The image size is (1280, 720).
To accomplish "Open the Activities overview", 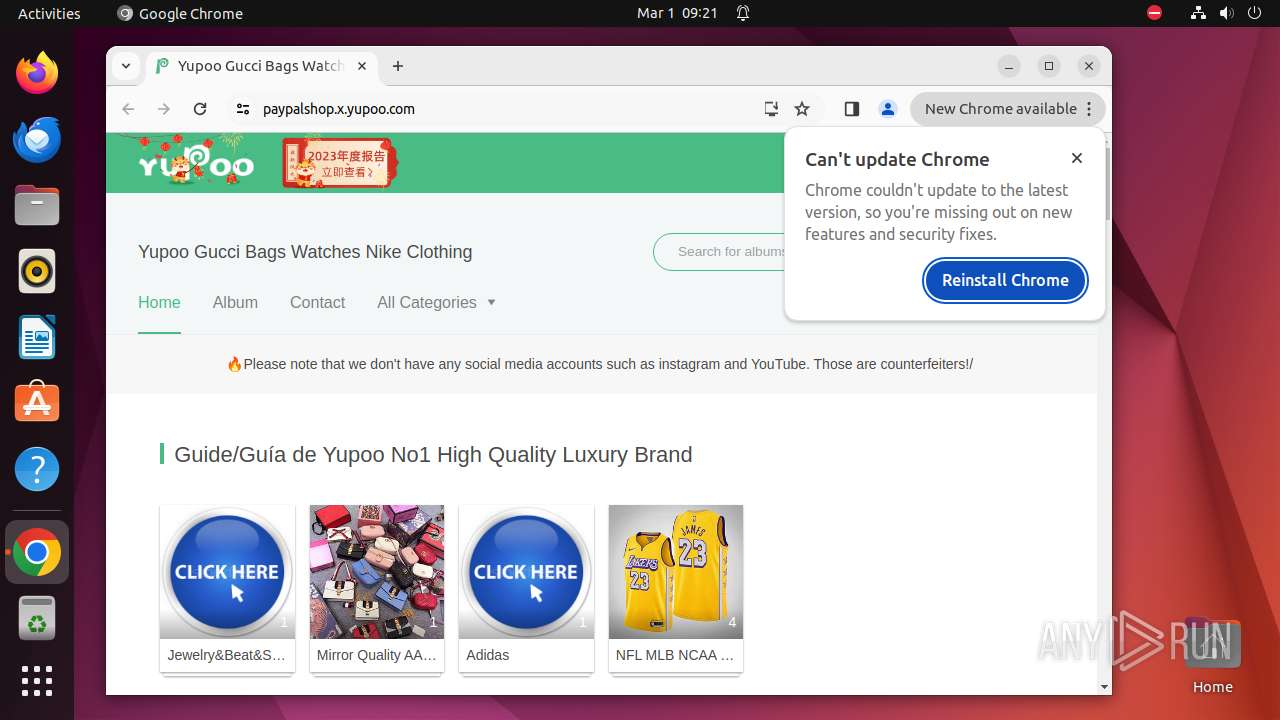I will [x=49, y=13].
